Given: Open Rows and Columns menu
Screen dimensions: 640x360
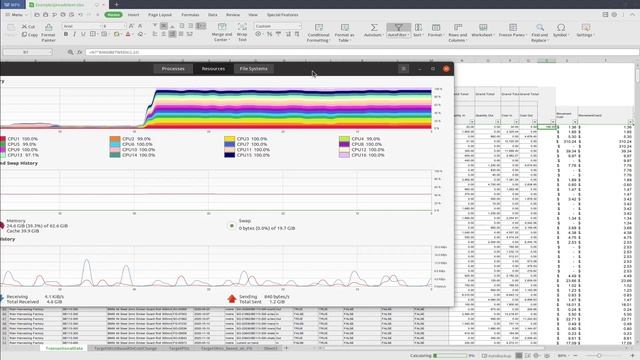Looking at the screenshot, I should 458,33.
